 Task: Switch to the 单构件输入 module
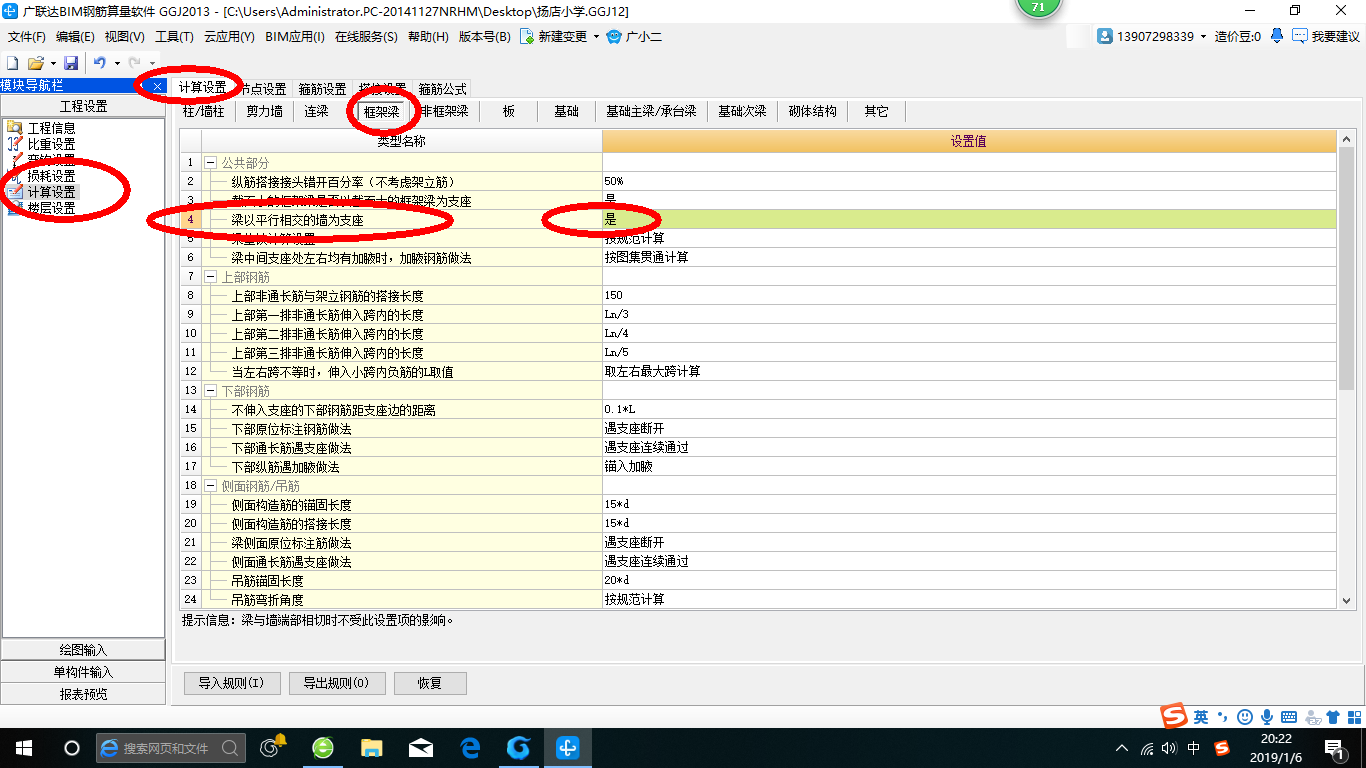83,672
